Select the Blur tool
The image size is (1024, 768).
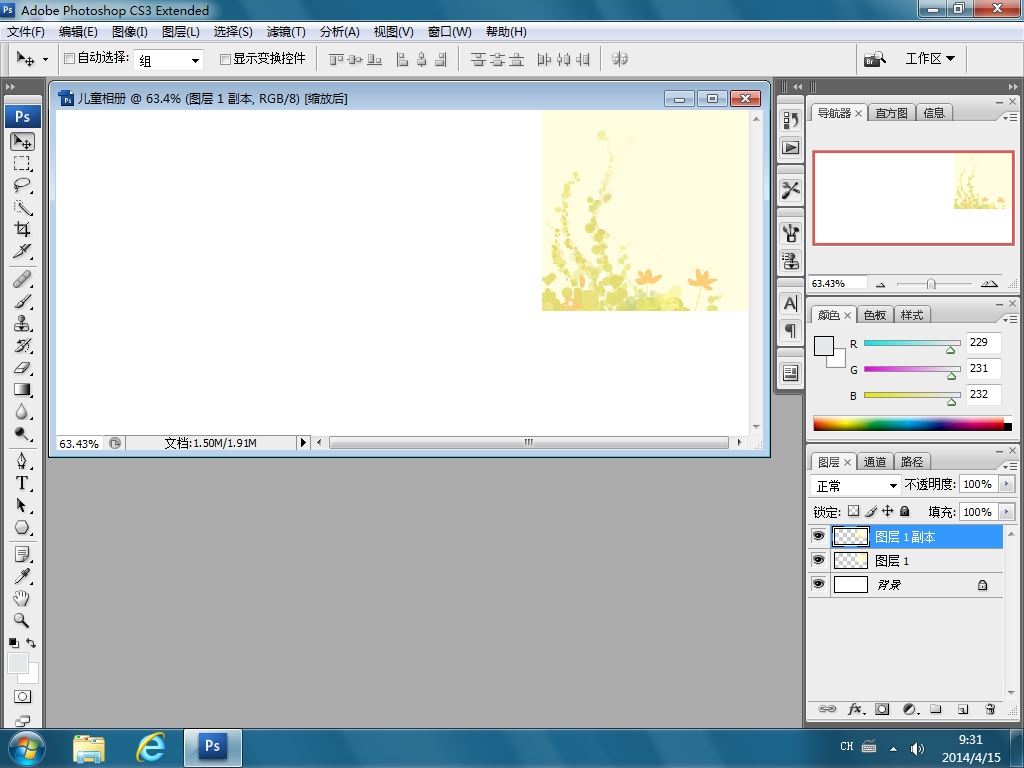coord(23,411)
